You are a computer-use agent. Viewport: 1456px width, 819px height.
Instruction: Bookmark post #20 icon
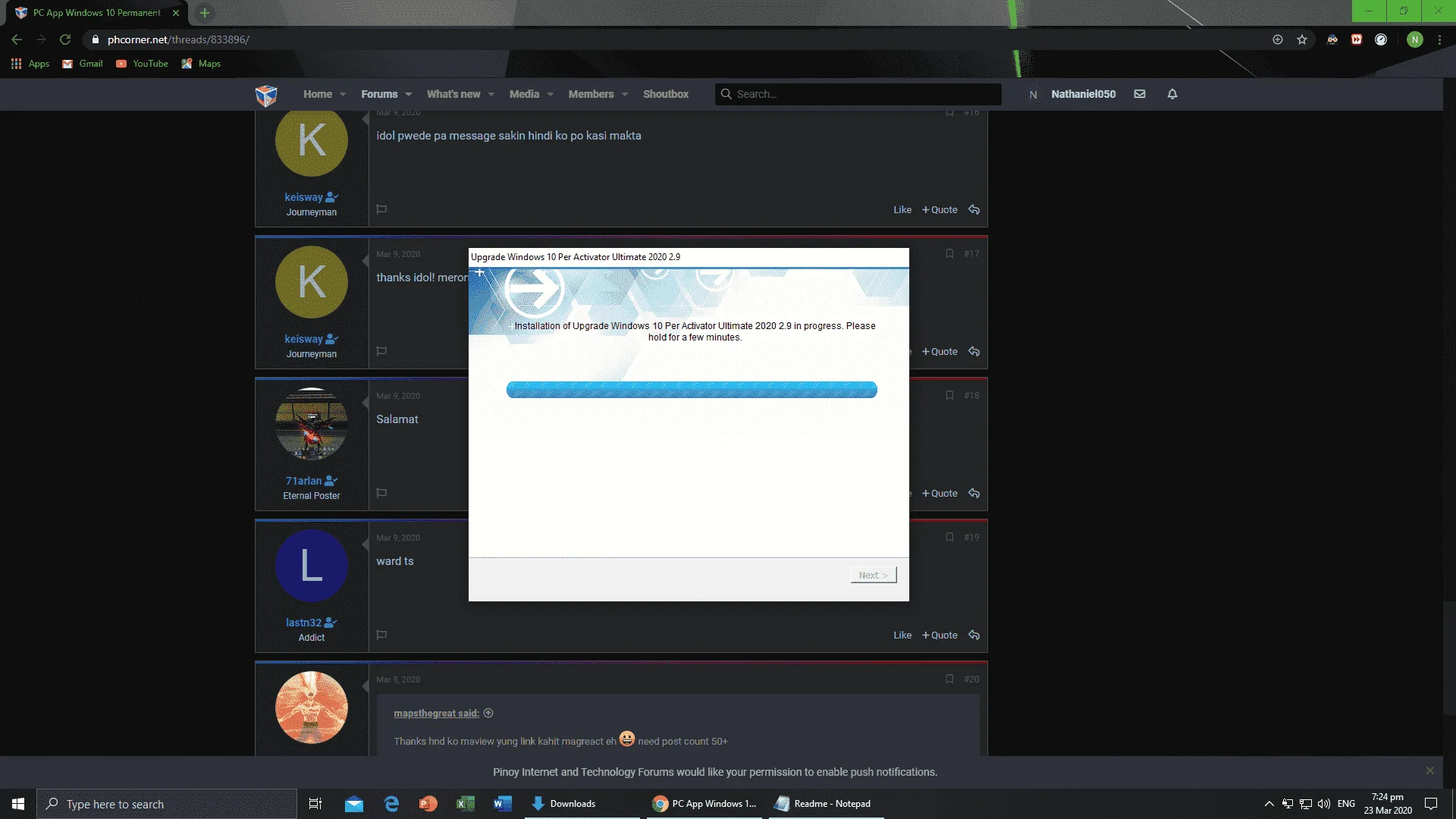(x=949, y=679)
